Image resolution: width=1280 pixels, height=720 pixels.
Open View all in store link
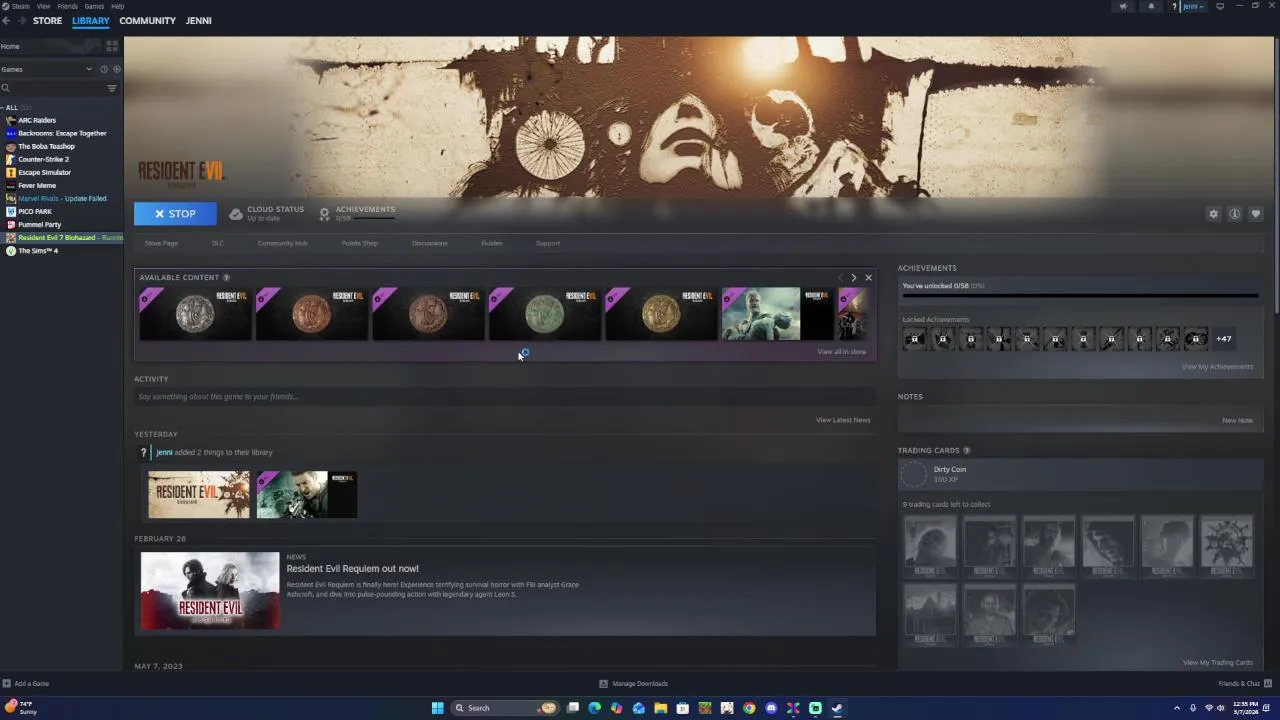tap(841, 352)
